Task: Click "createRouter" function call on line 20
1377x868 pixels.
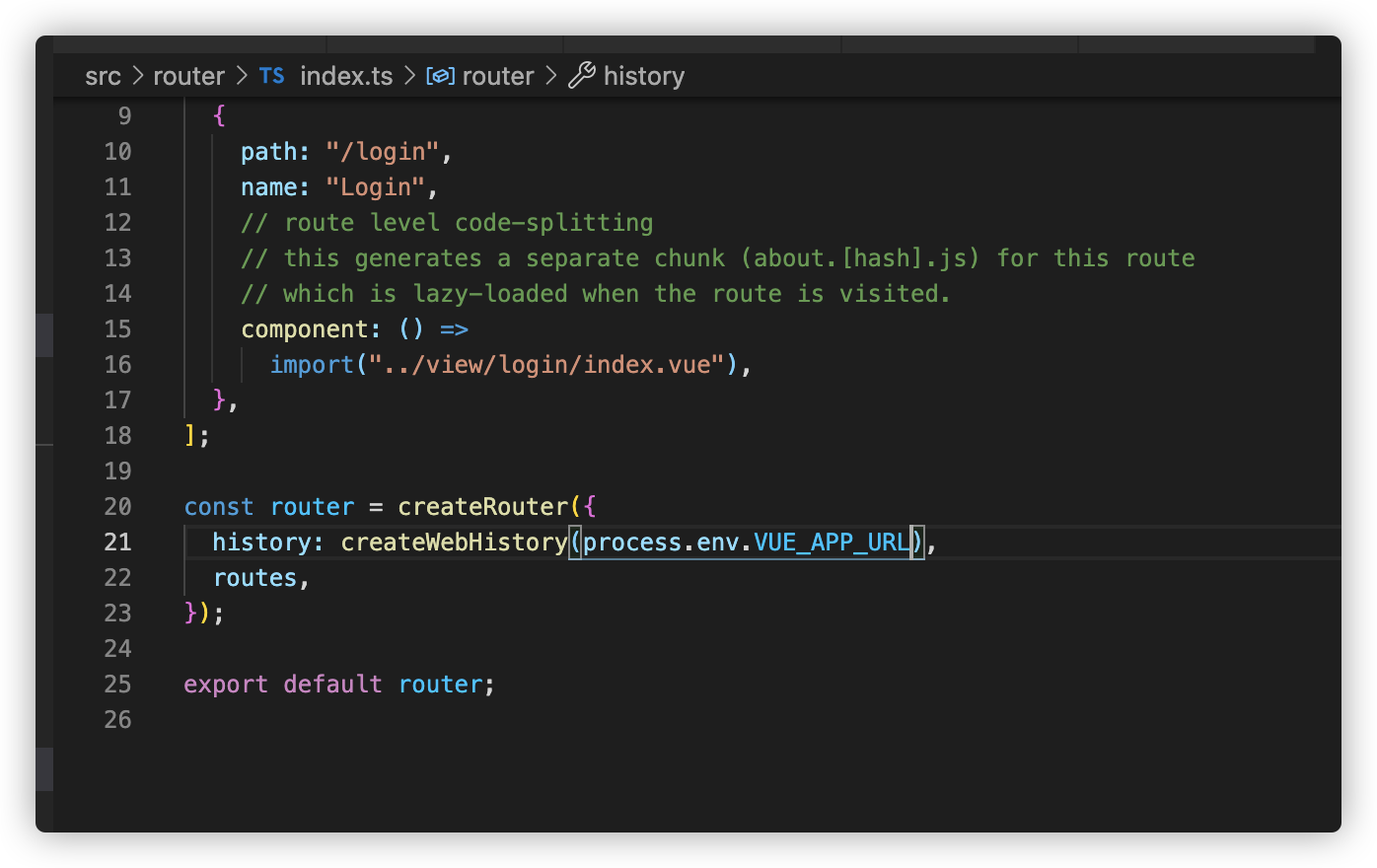Action: click(x=483, y=507)
